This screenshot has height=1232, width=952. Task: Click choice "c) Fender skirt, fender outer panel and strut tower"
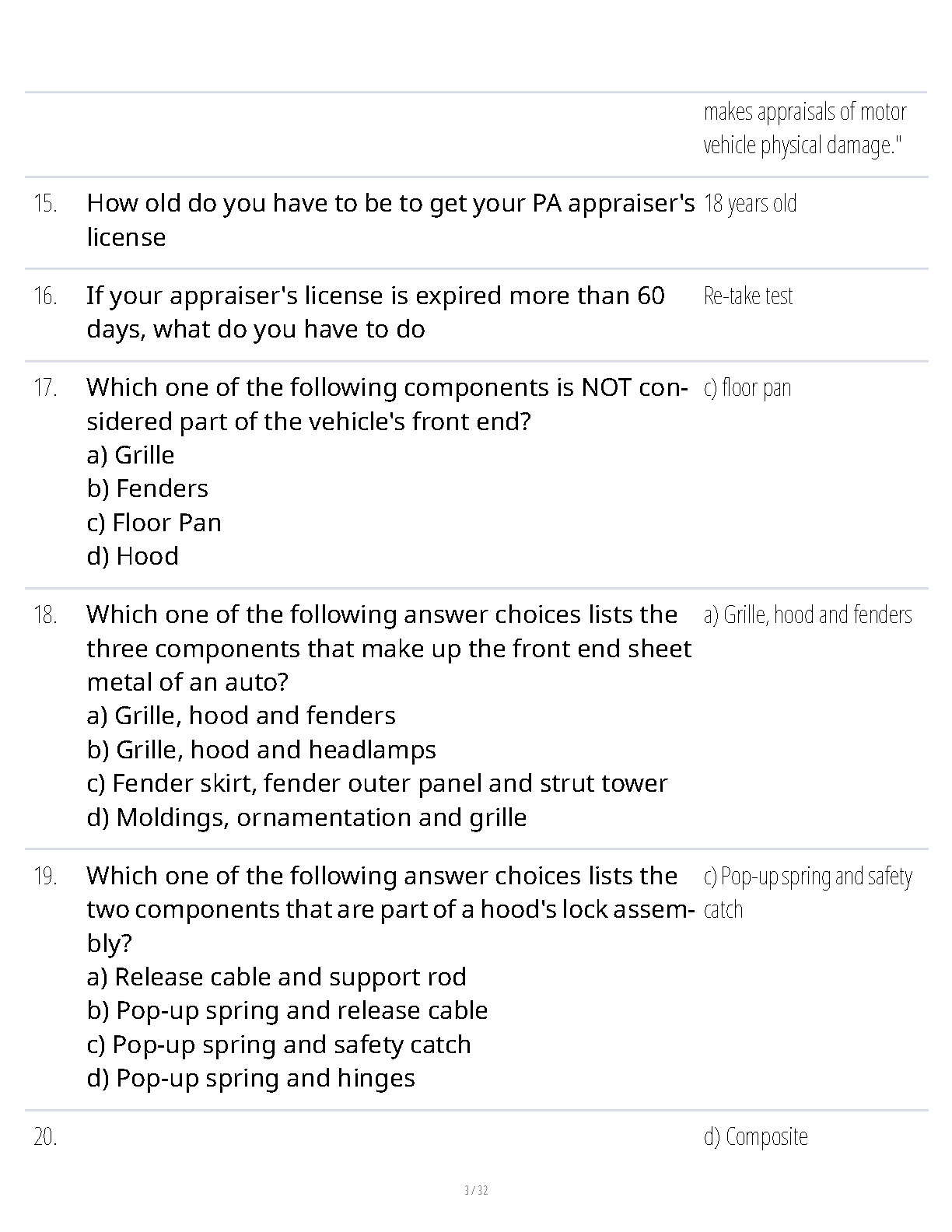(x=377, y=783)
